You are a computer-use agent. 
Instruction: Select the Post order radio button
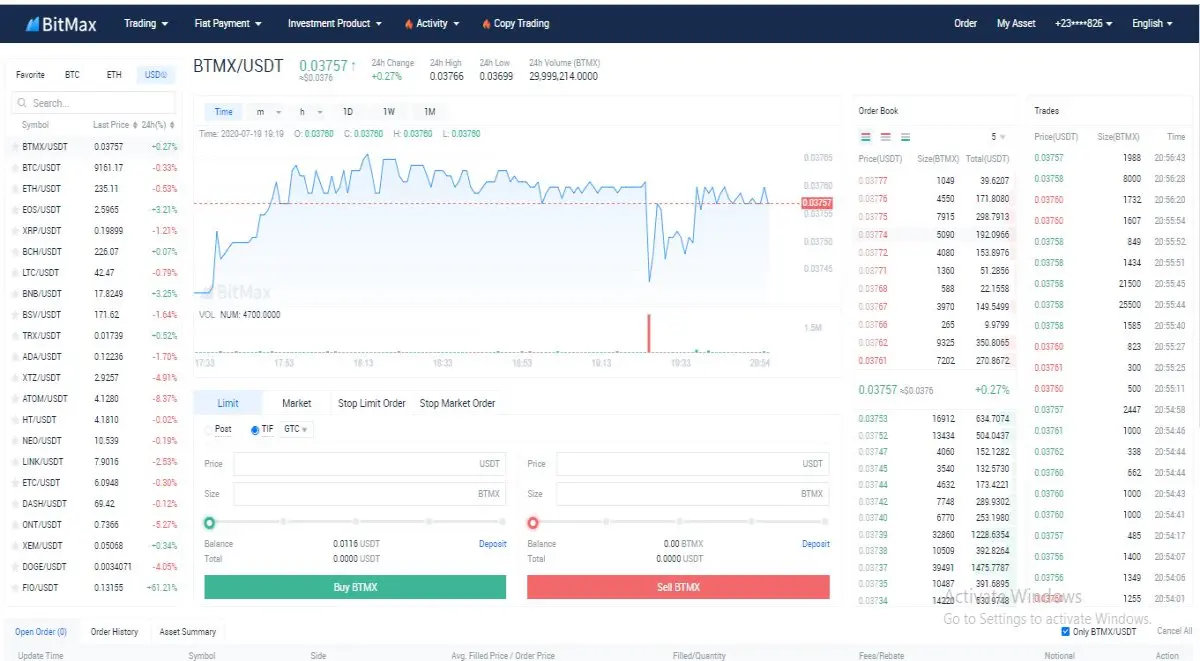click(x=209, y=429)
